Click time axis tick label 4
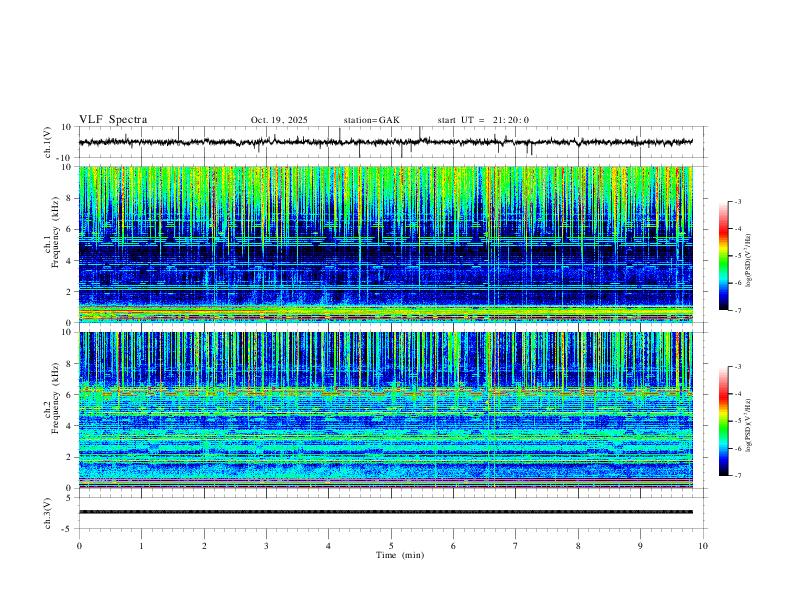 pos(329,546)
